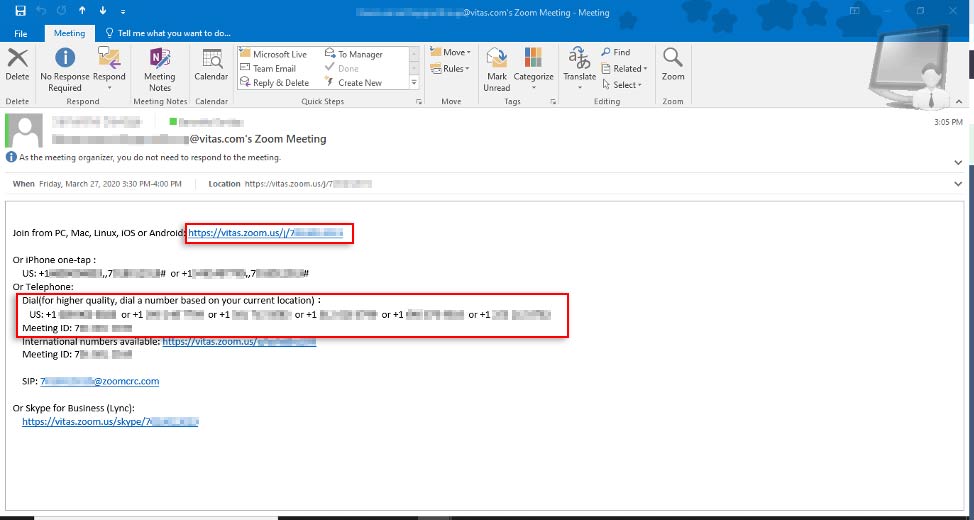Open the Move dropdown

tap(450, 52)
